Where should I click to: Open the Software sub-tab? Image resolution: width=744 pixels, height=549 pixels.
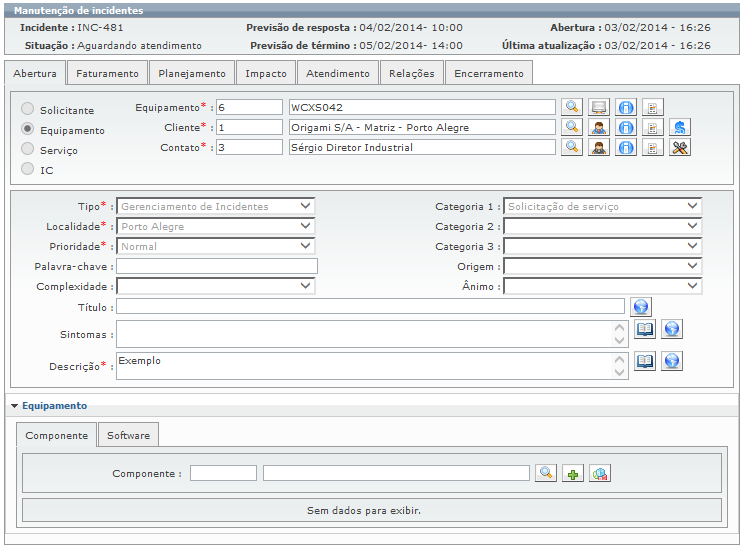128,435
